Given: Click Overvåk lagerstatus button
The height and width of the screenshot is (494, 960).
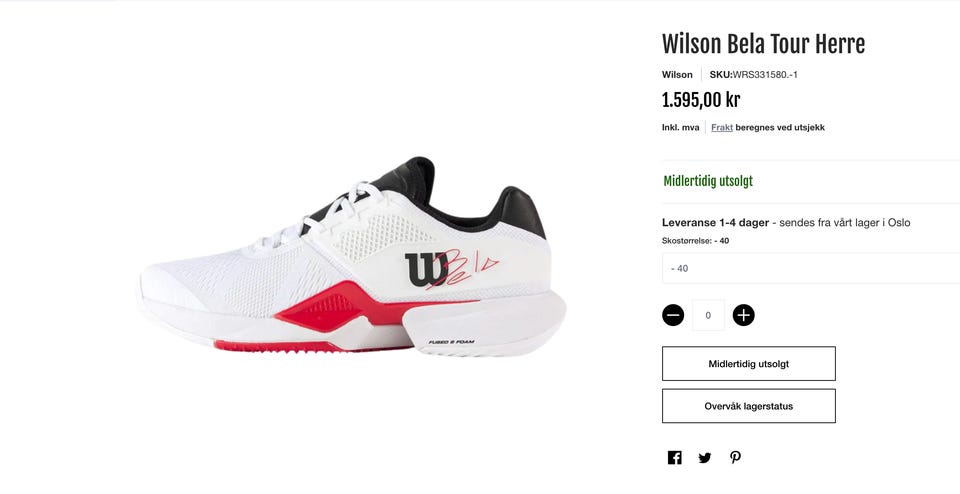Looking at the screenshot, I should pos(749,406).
